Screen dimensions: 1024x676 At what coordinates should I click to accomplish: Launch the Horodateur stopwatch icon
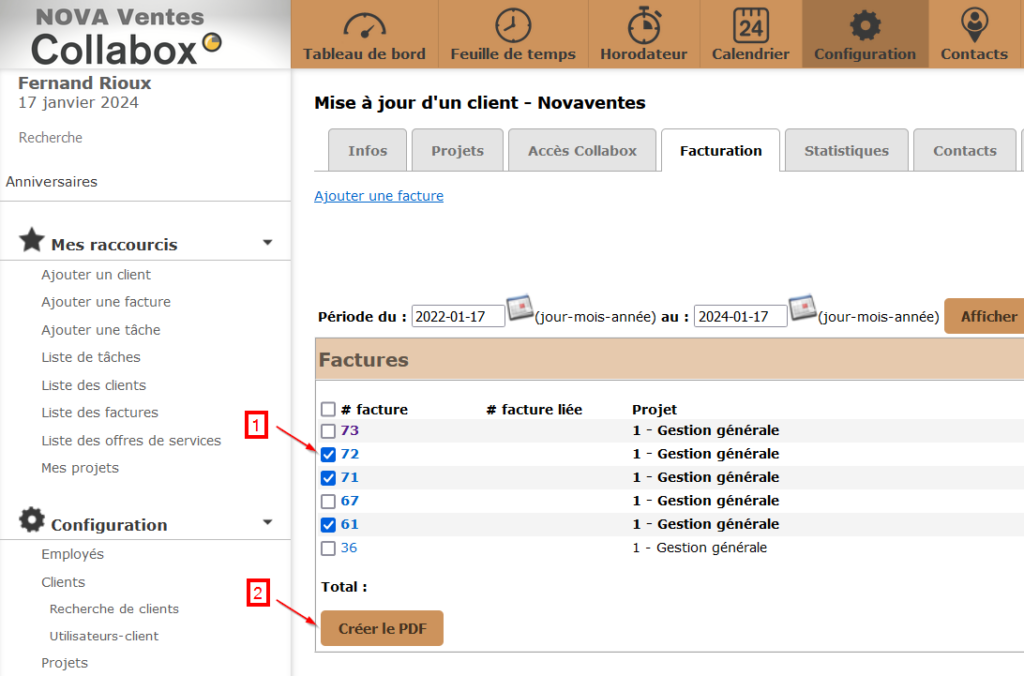(x=644, y=26)
